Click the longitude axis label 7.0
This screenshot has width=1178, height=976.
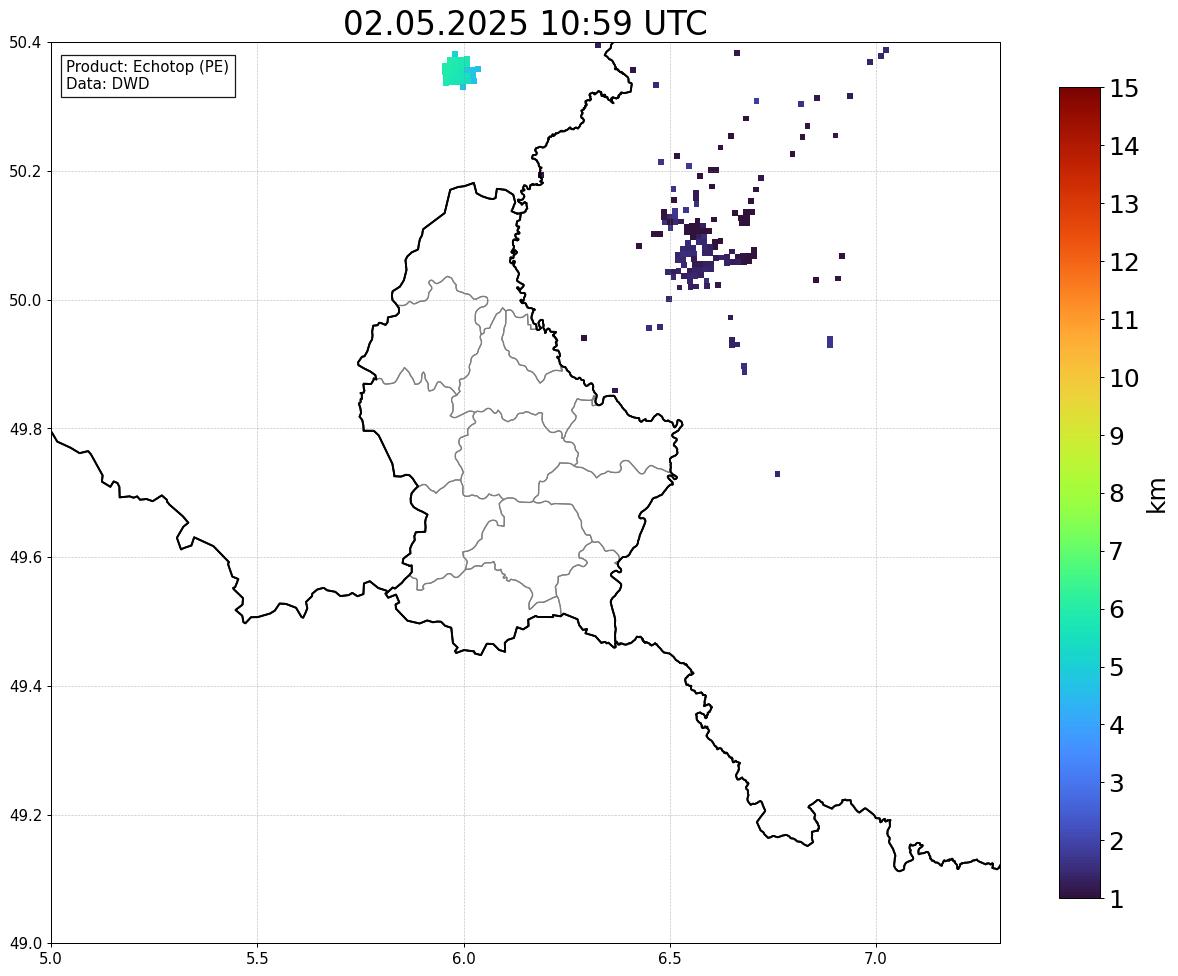coord(876,959)
